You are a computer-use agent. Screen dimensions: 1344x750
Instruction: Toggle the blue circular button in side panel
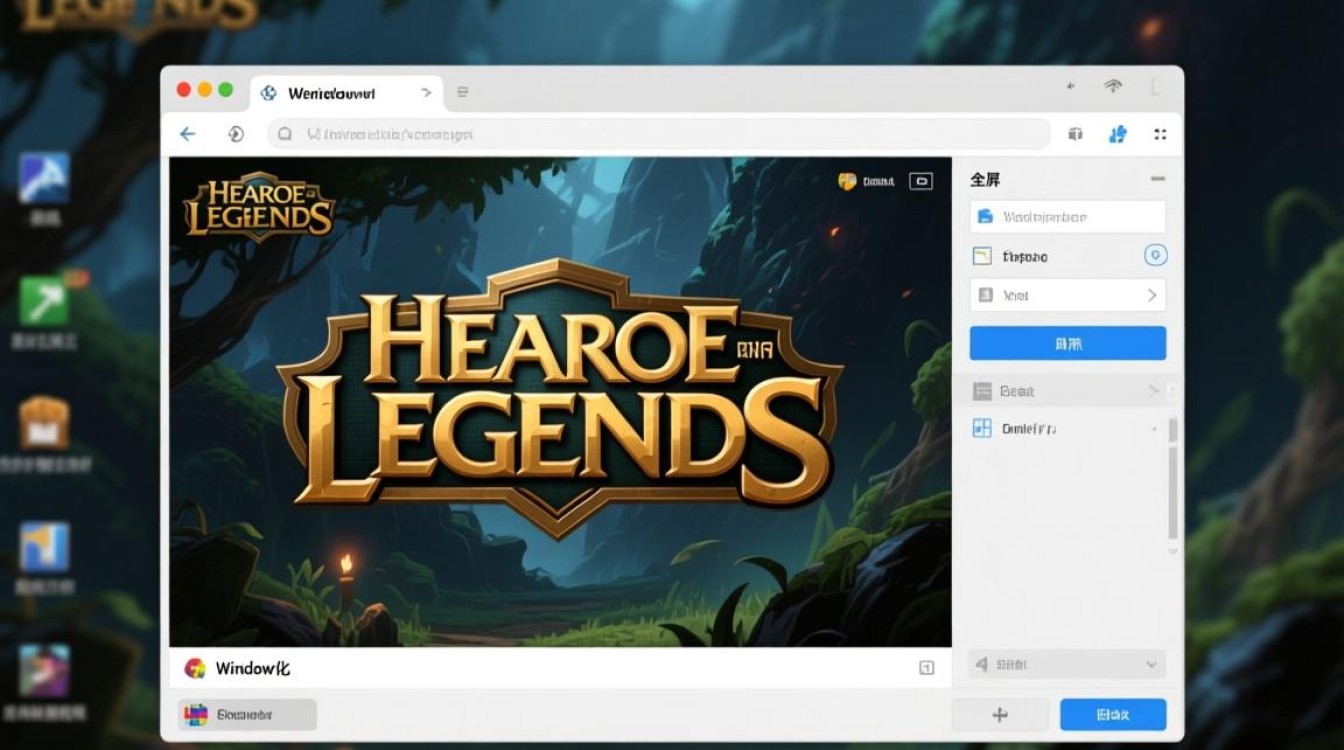click(x=1155, y=256)
